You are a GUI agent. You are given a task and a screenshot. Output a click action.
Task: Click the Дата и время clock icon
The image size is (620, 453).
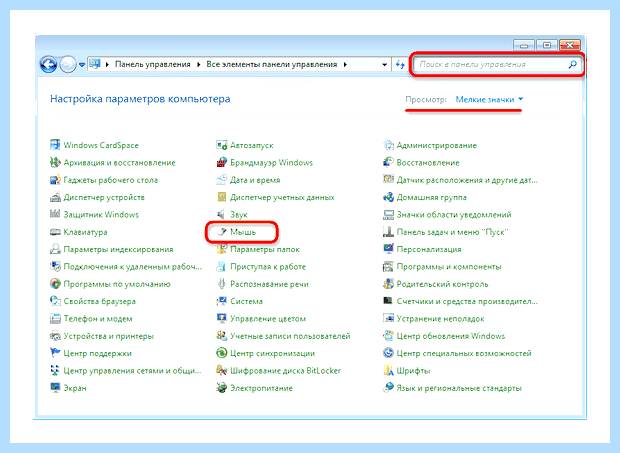[x=221, y=180]
